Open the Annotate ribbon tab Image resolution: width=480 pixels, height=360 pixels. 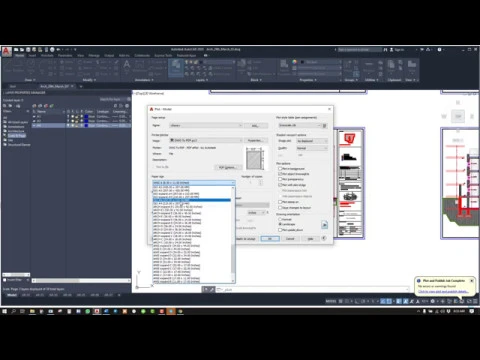point(47,55)
